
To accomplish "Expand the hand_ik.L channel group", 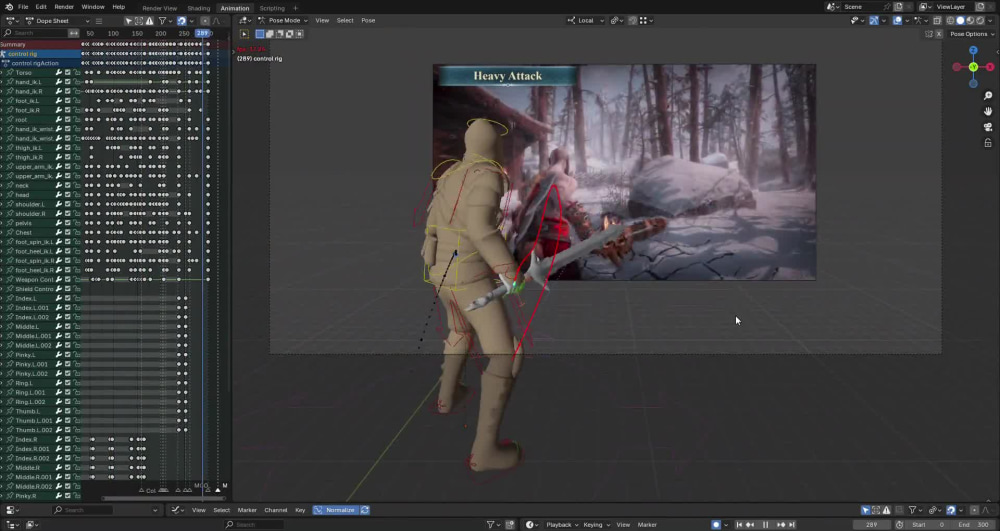I will (3, 82).
